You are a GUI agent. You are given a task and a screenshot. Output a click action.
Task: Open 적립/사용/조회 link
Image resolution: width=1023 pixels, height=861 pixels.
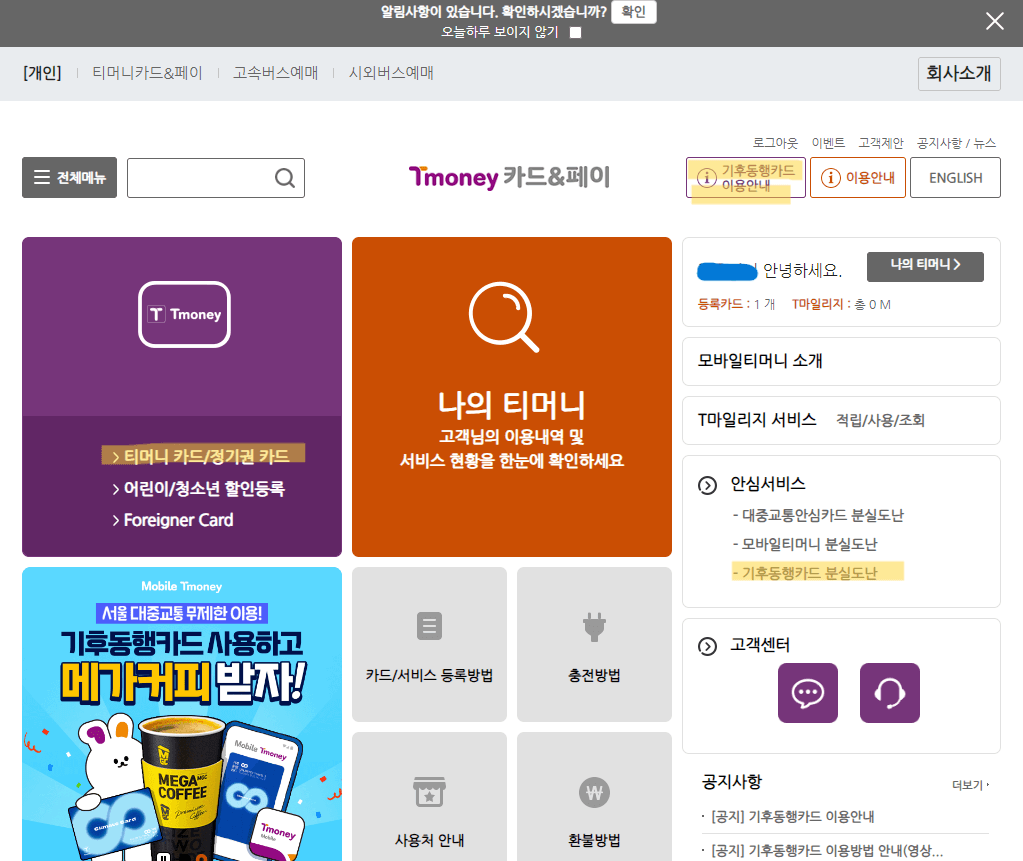click(880, 420)
